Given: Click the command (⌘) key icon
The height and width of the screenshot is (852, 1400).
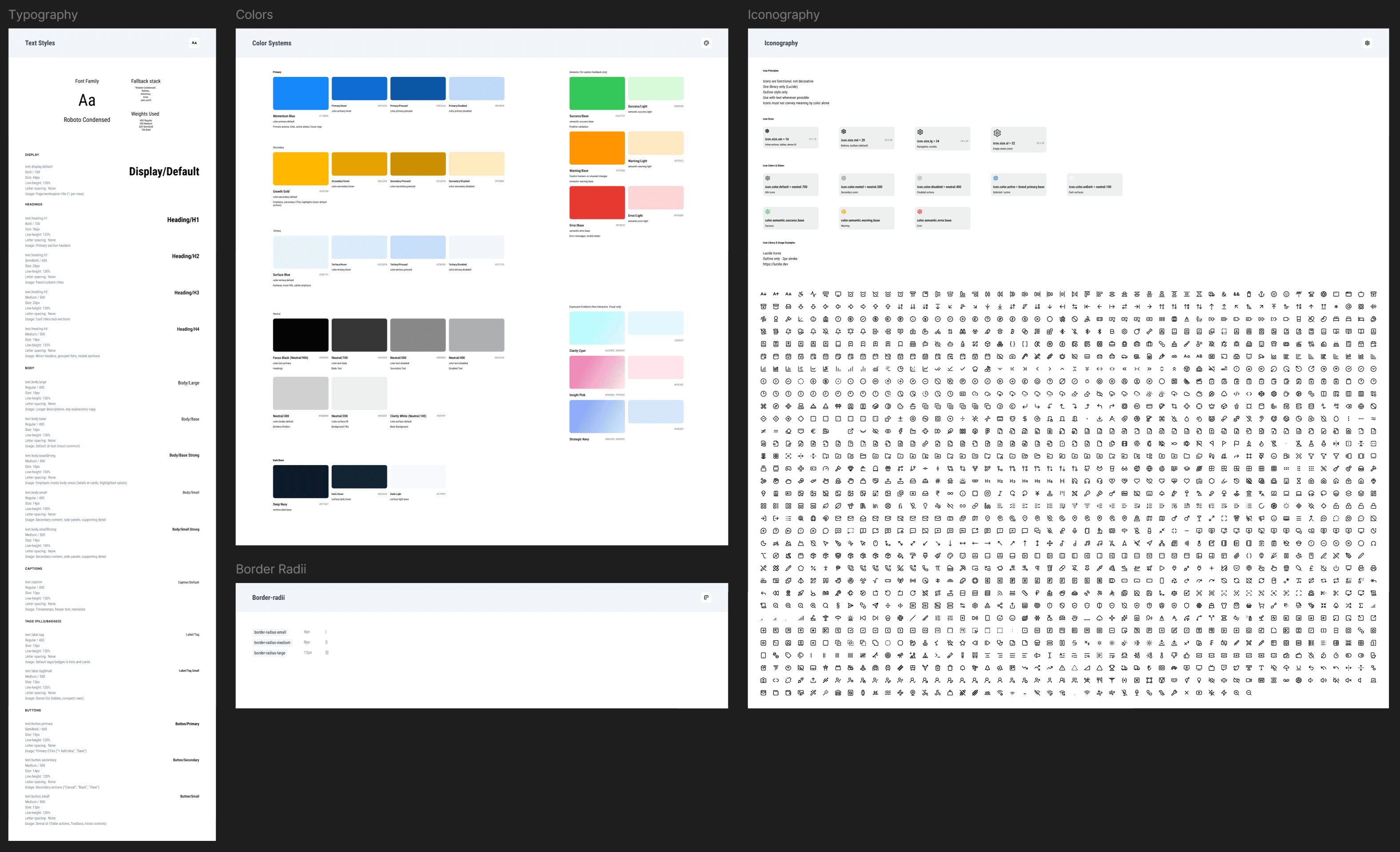Looking at the screenshot, I should click(x=764, y=406).
